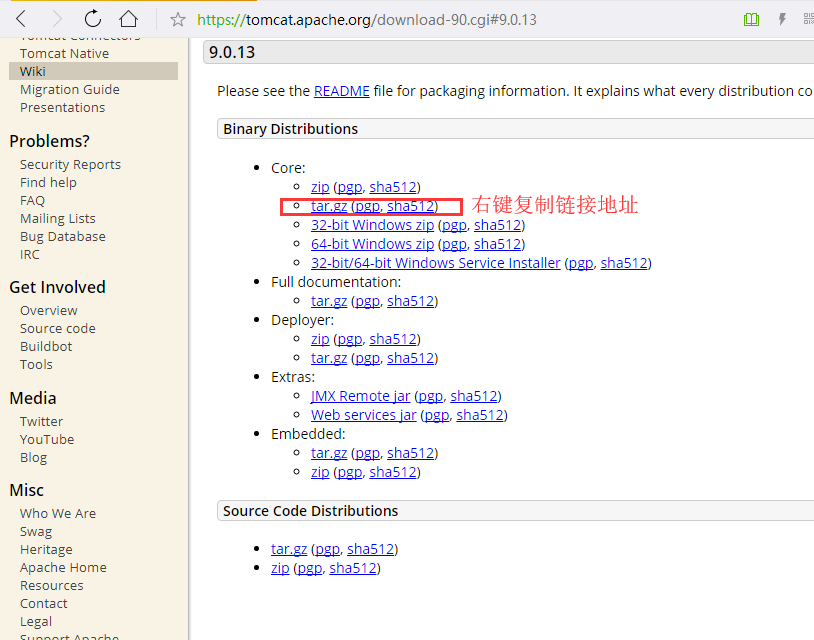The width and height of the screenshot is (814, 640).
Task: Open JMX Remote jar sha512
Action: click(x=473, y=396)
